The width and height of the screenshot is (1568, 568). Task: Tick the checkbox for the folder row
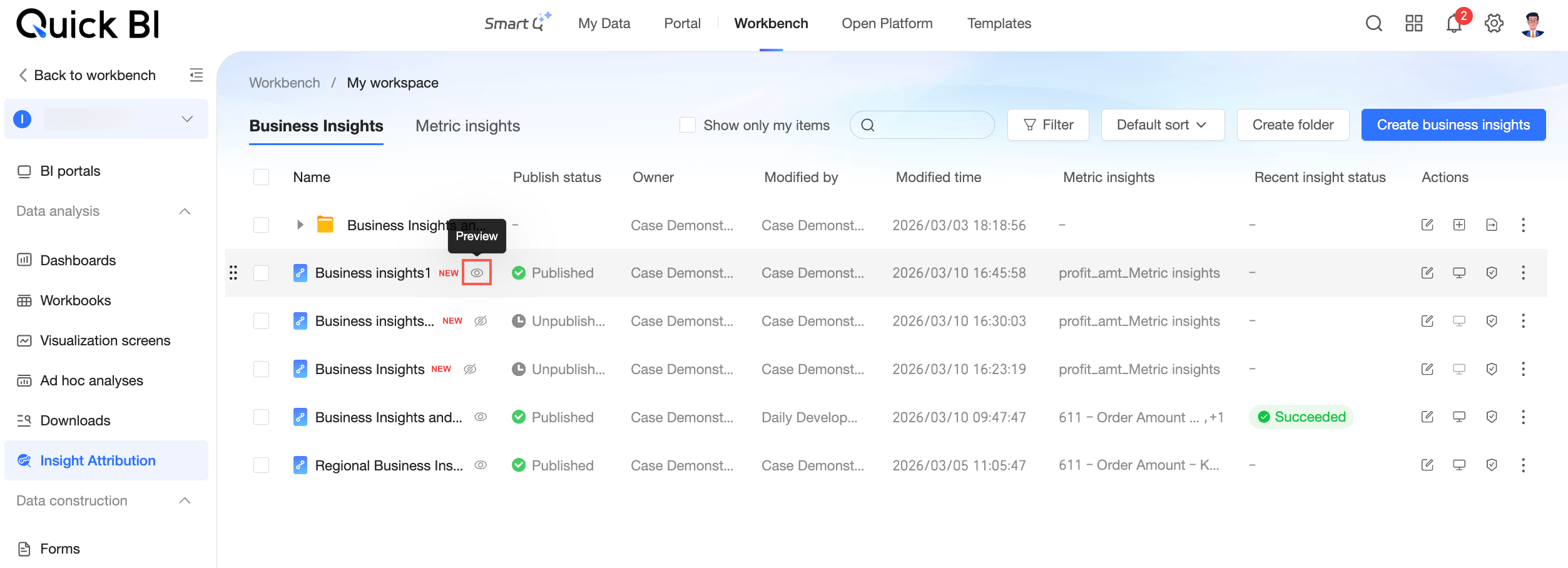[261, 225]
